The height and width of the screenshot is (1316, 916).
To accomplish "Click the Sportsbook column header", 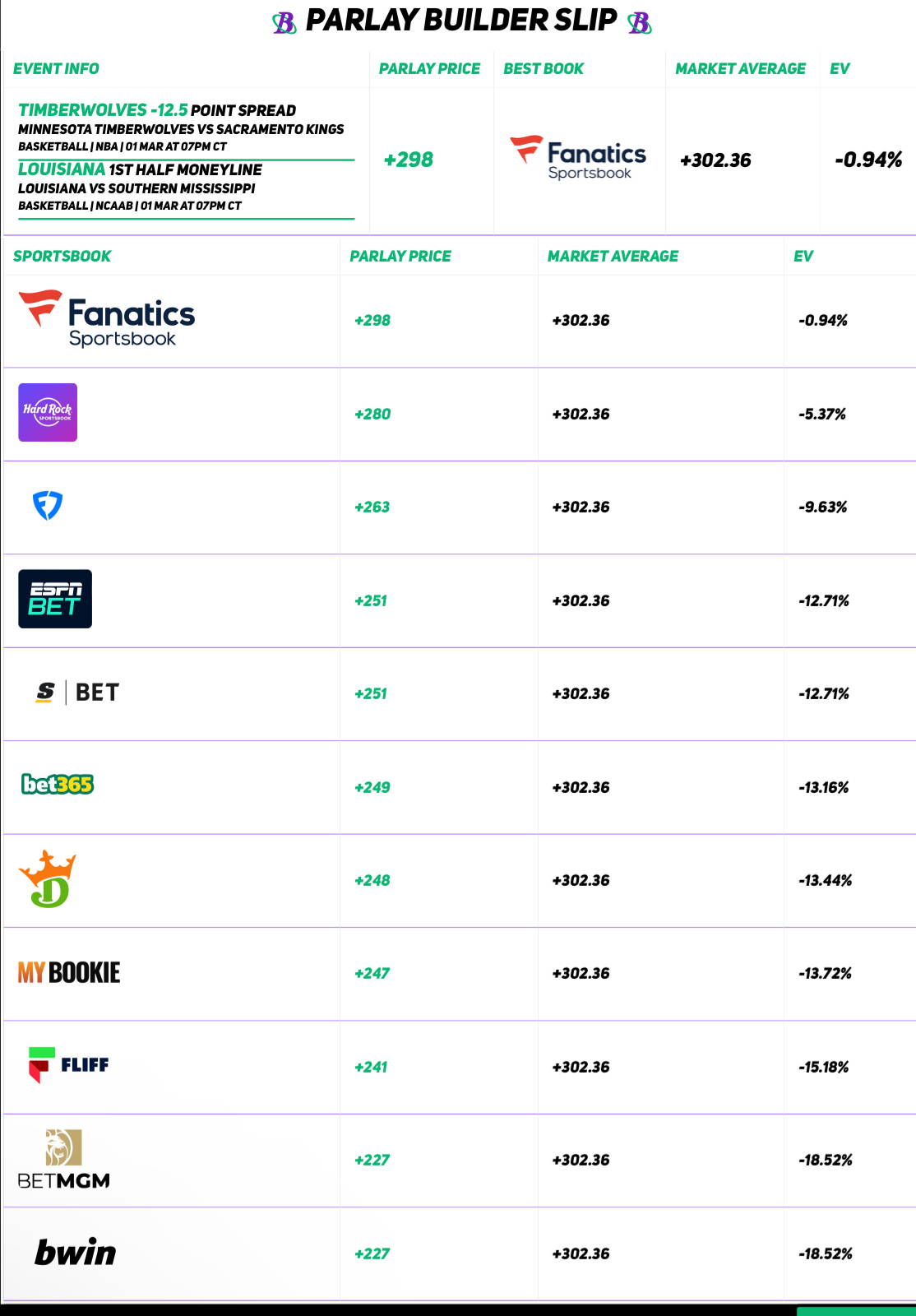I will [x=62, y=256].
